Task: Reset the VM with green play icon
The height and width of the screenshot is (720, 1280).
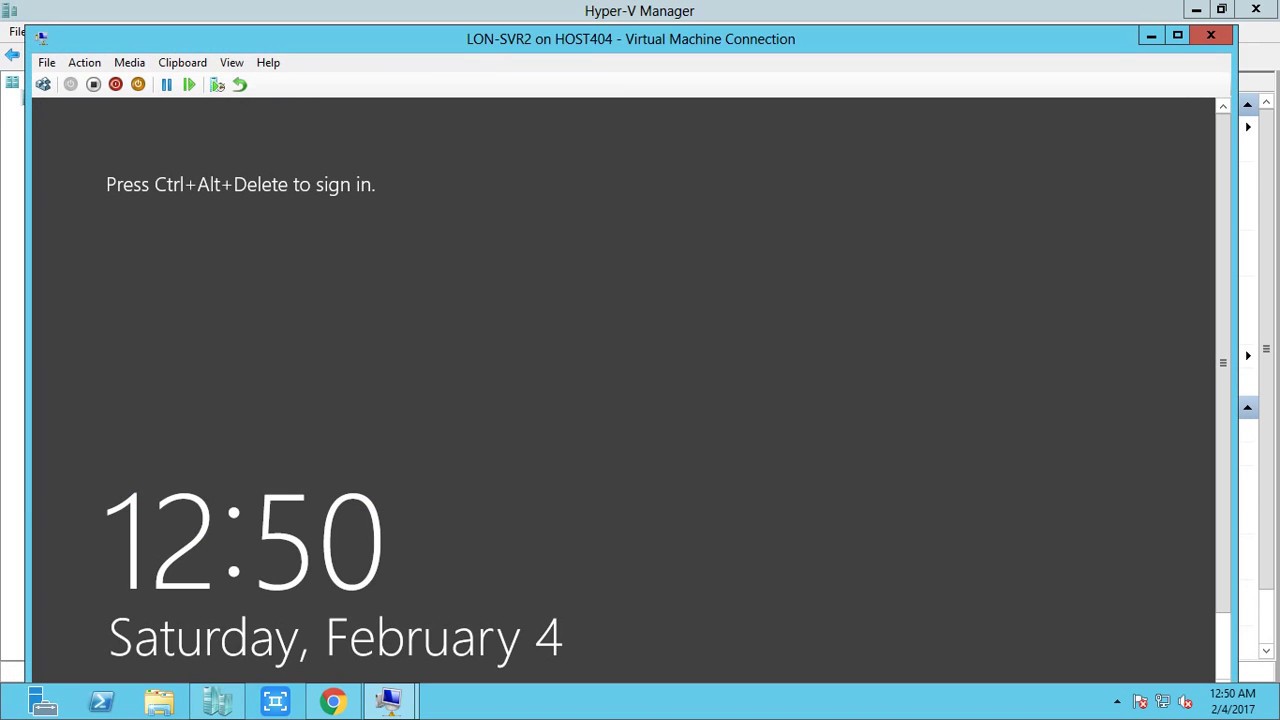Action: click(x=189, y=85)
